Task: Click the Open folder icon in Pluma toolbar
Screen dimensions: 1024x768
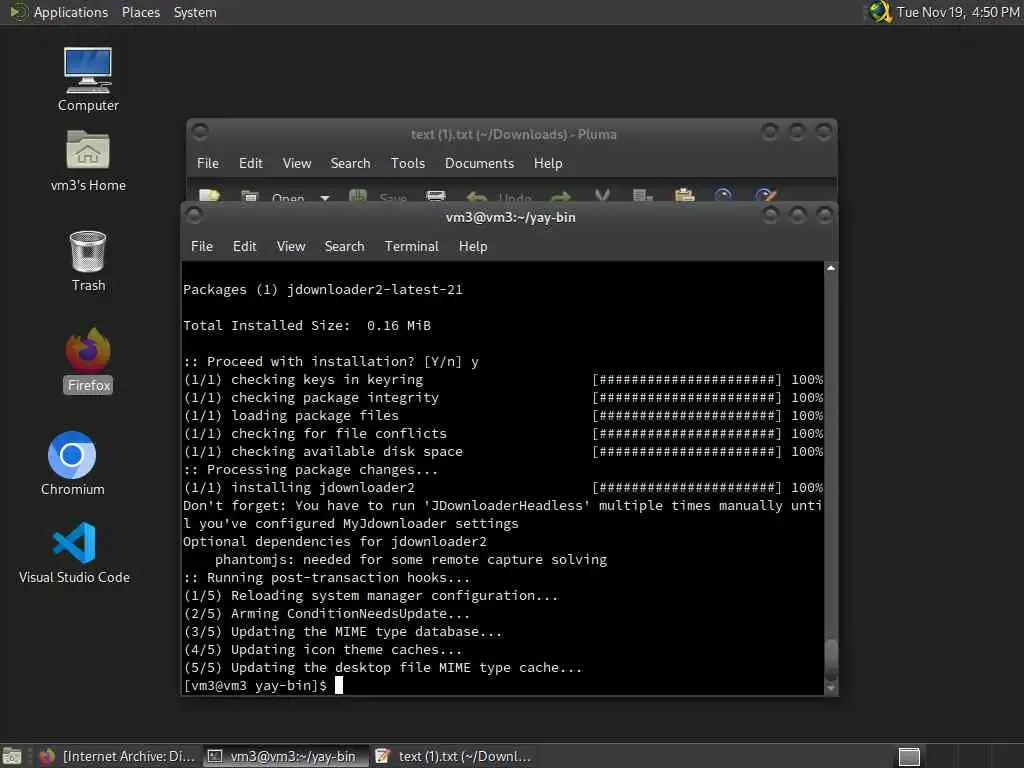Action: point(249,195)
